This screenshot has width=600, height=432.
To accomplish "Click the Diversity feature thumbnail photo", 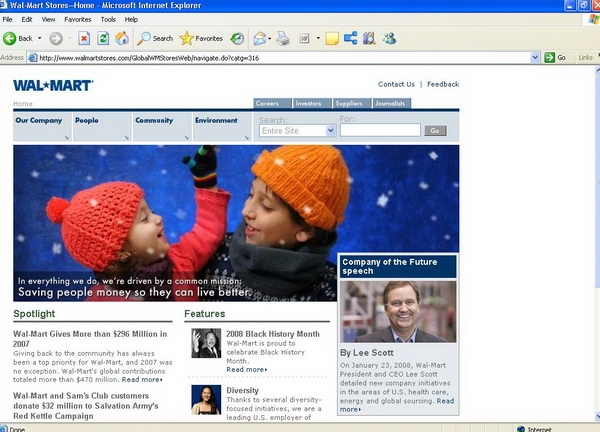I will 206,399.
